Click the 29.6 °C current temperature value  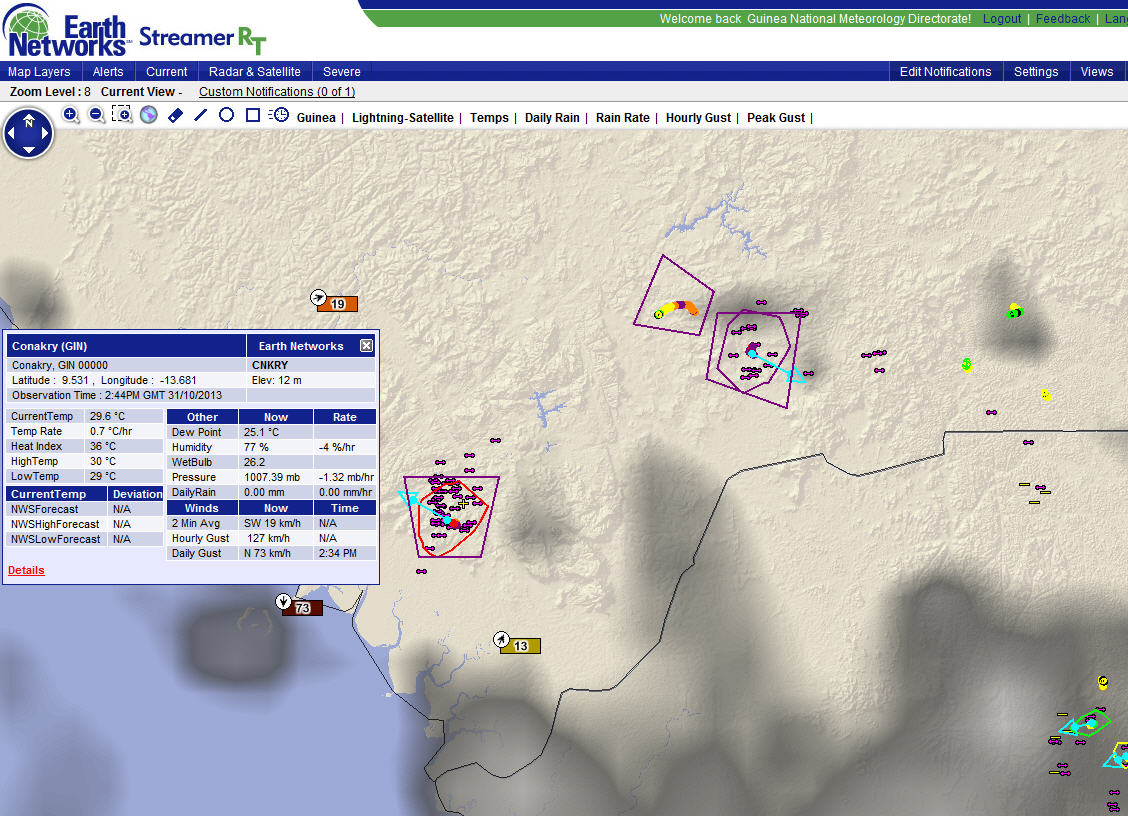pos(107,416)
